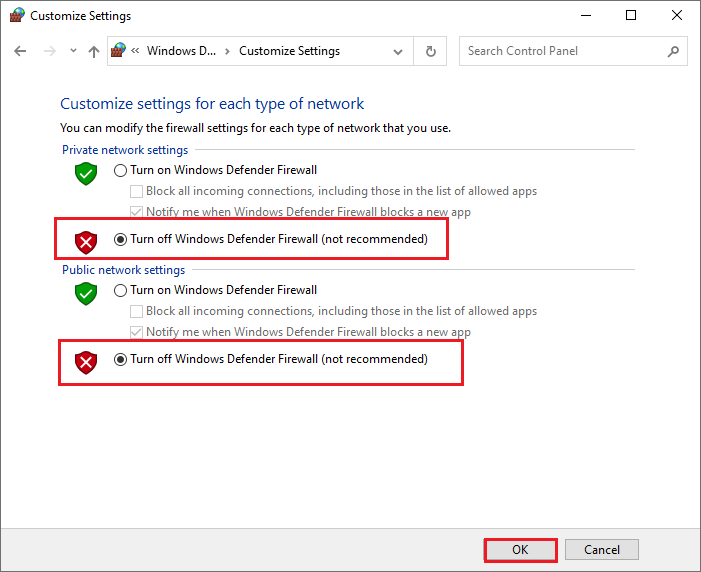Toggle Notify me checkbox under Public network

[x=136, y=332]
